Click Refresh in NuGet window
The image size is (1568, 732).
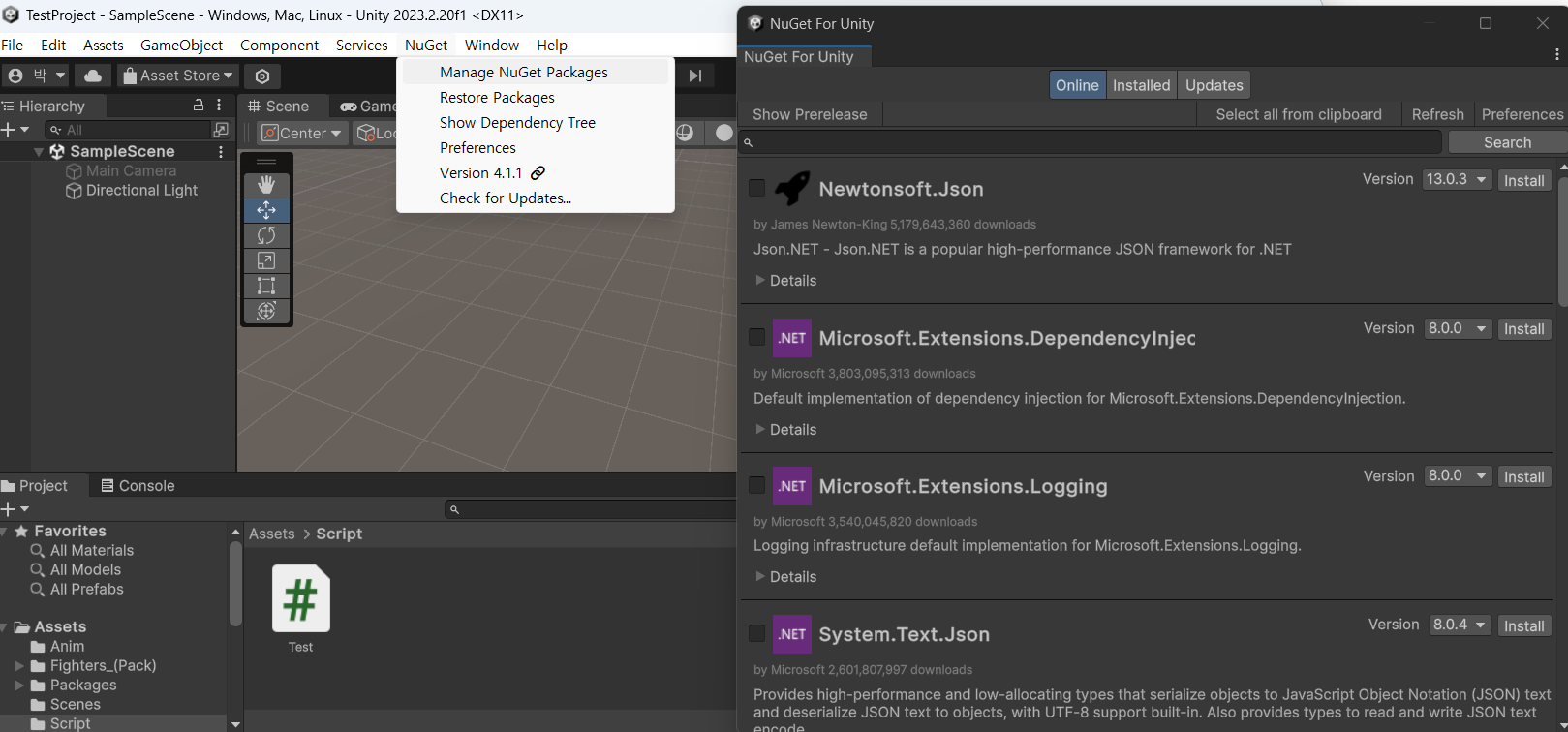[1437, 114]
